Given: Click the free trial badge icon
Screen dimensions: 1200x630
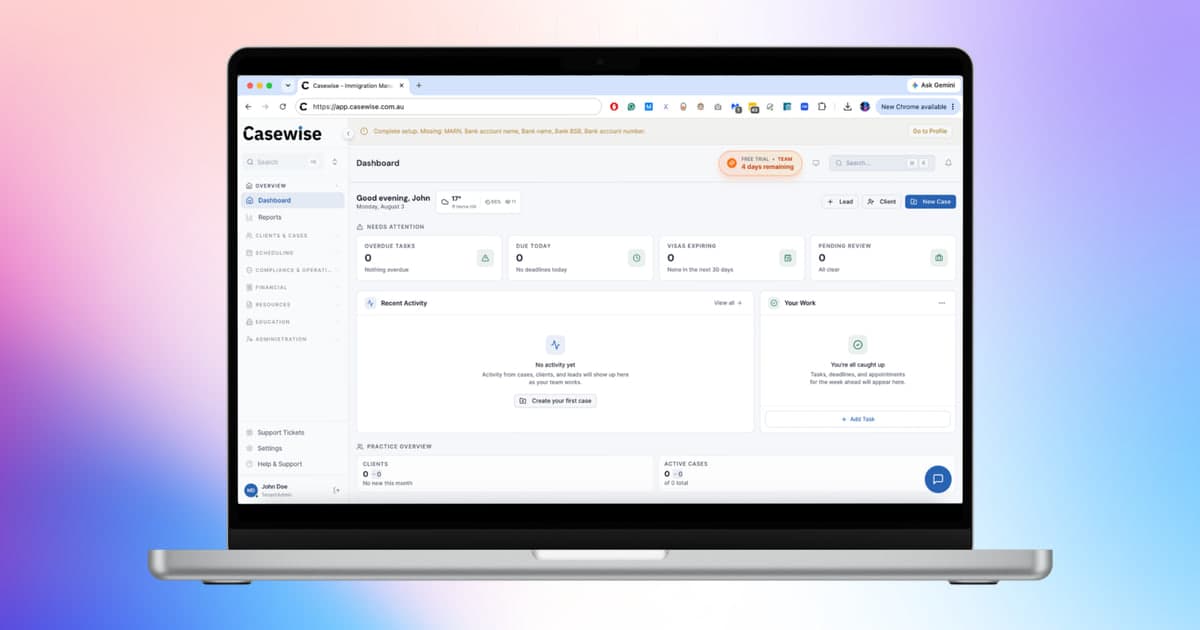Looking at the screenshot, I should coord(731,163).
